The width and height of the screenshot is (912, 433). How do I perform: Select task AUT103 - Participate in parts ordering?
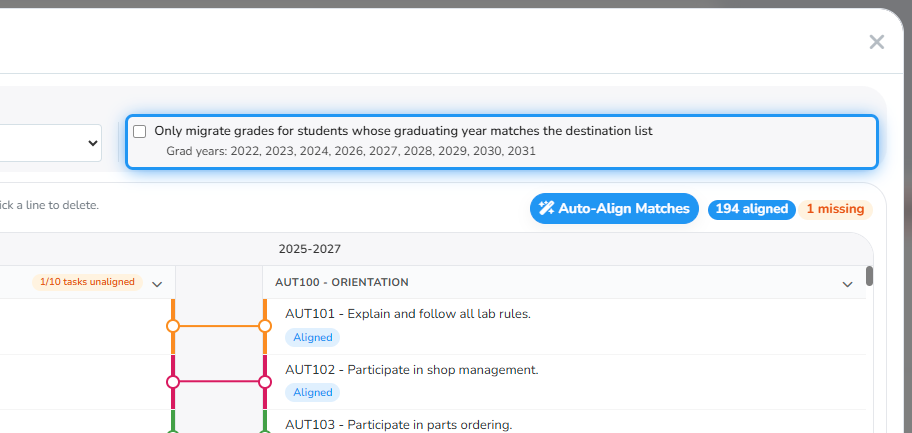click(x=398, y=425)
